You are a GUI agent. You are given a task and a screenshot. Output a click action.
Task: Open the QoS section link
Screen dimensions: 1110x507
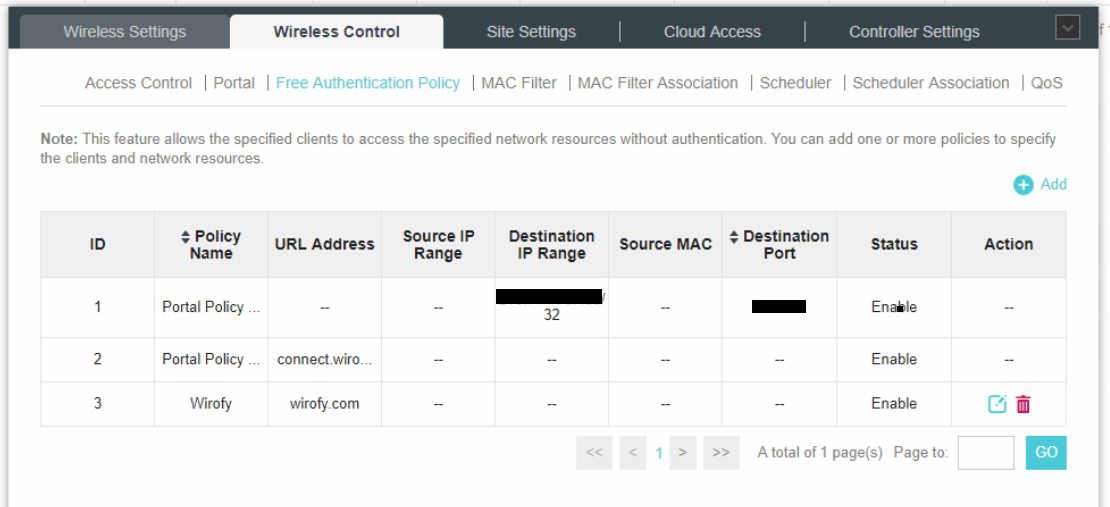coord(1047,83)
